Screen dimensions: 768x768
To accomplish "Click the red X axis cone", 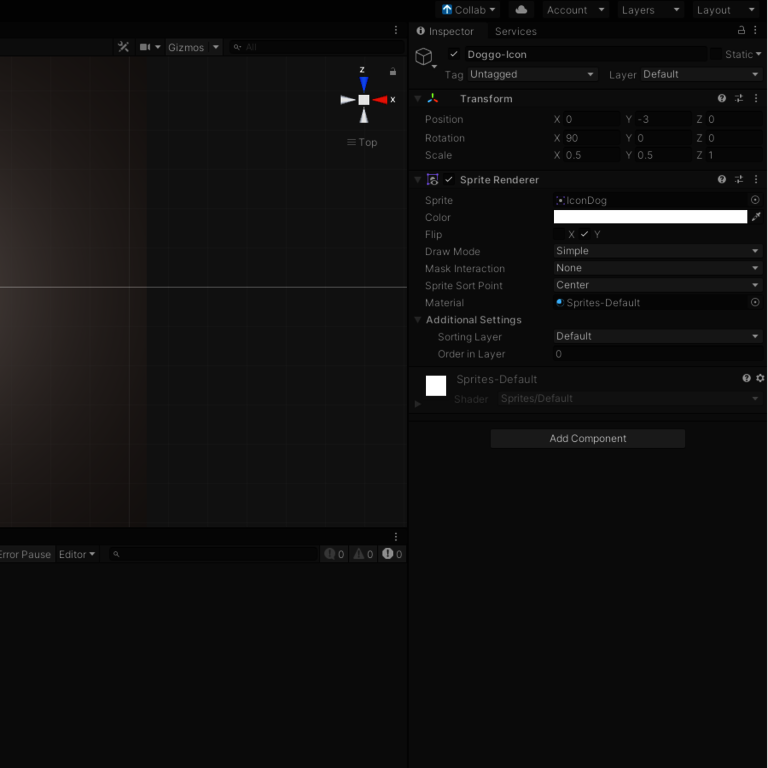I will tap(380, 100).
